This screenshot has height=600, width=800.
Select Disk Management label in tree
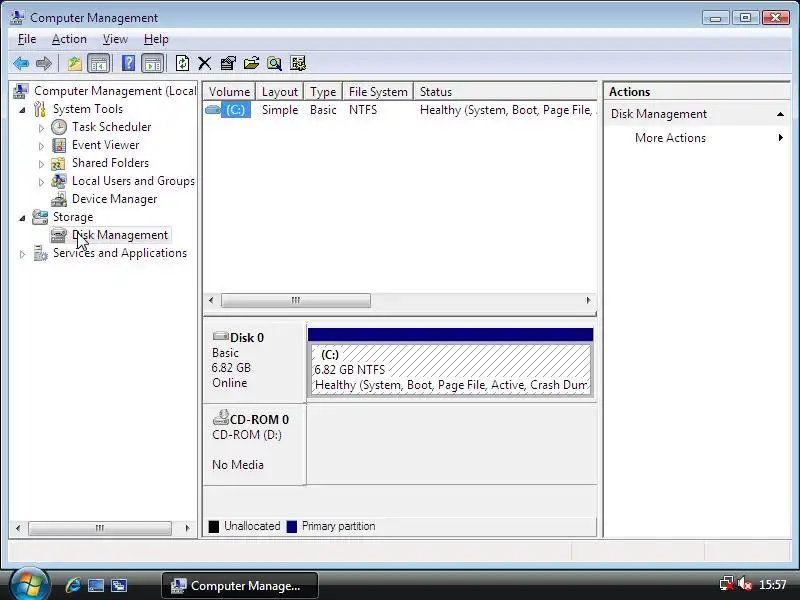click(x=120, y=235)
